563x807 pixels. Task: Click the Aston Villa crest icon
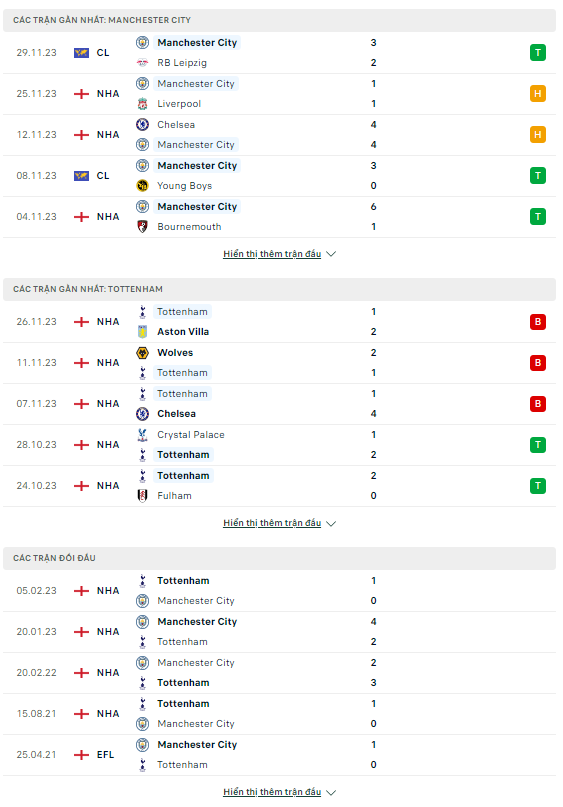click(x=143, y=332)
